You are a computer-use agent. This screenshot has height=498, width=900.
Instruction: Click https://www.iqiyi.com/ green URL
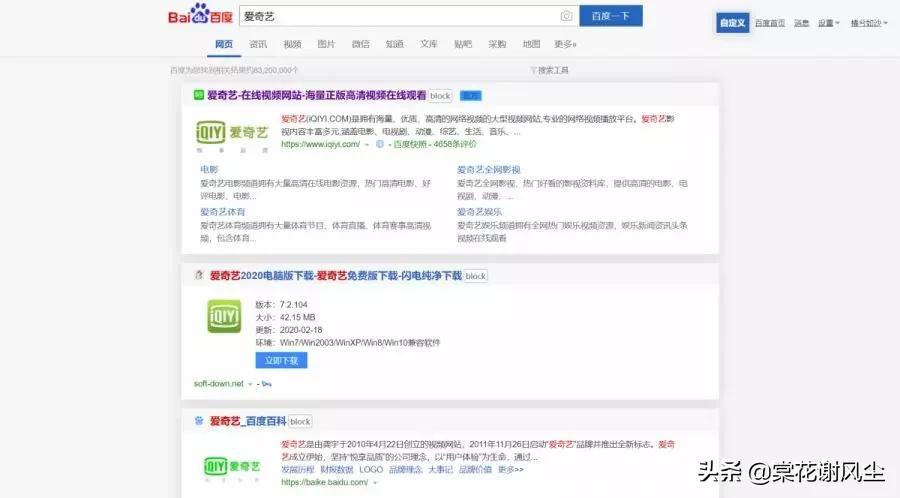(320, 145)
